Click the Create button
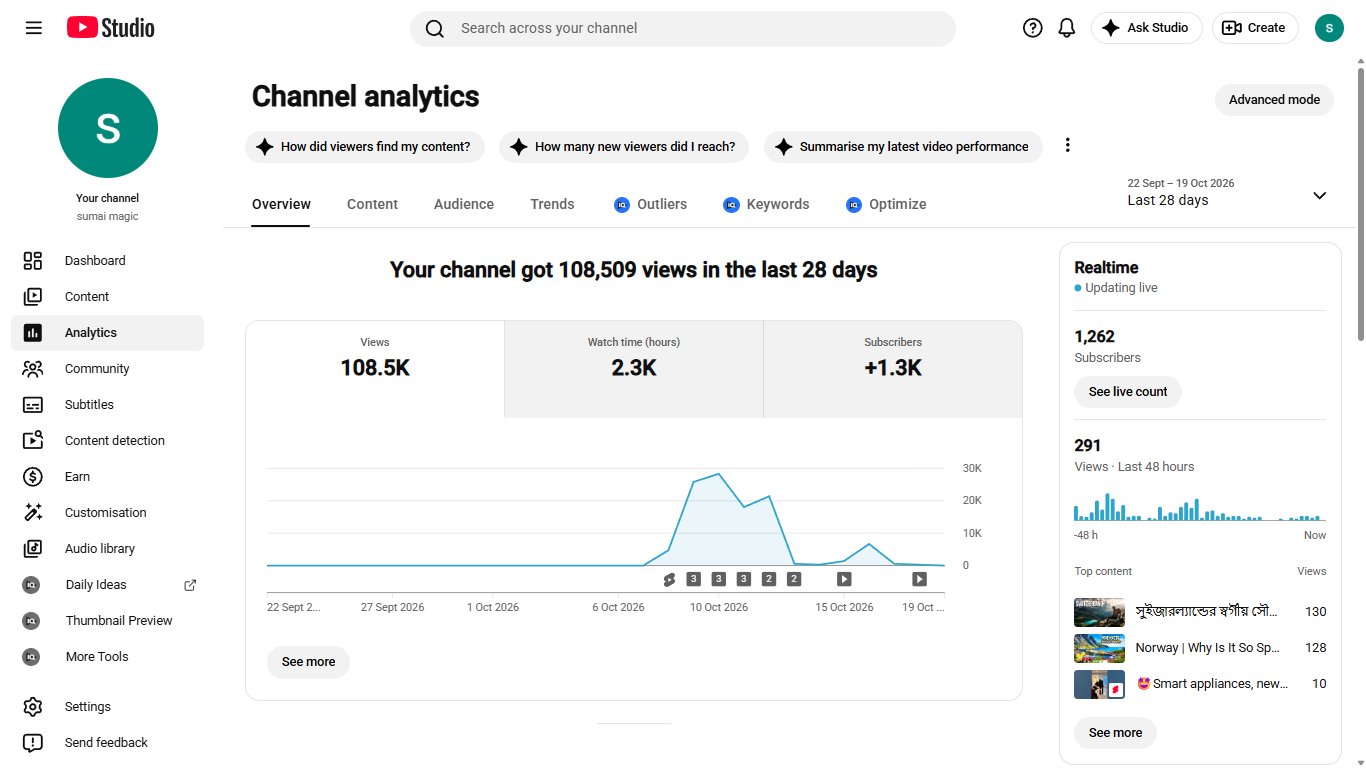The image size is (1366, 768). [1255, 28]
